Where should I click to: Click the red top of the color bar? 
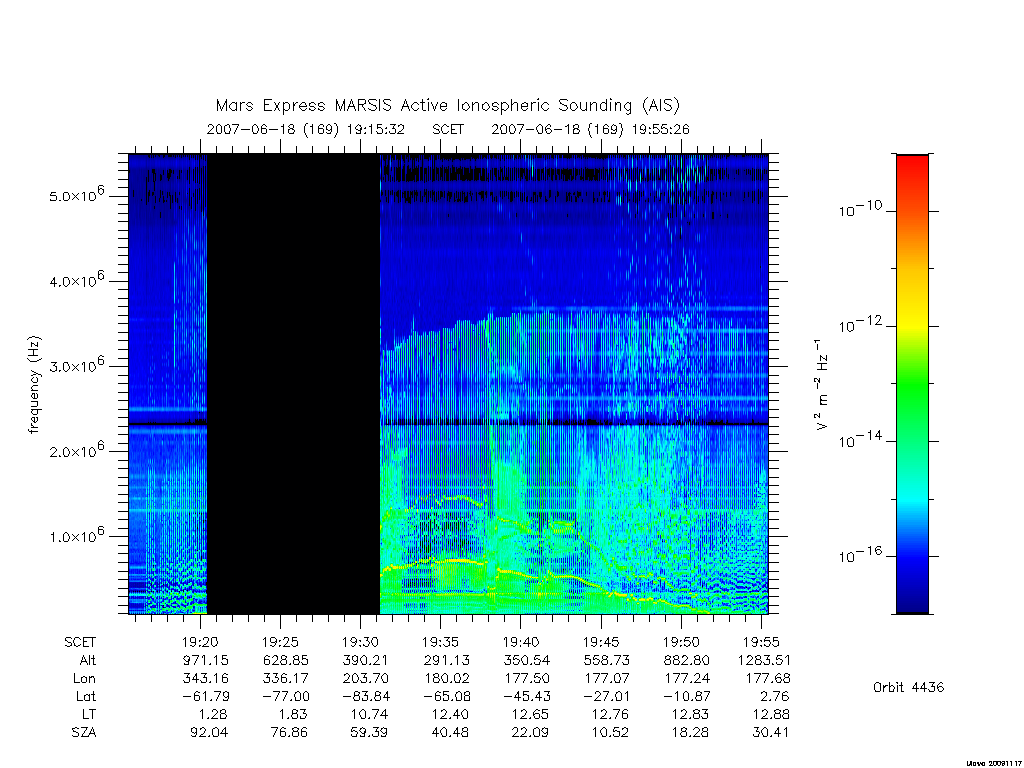[x=912, y=170]
